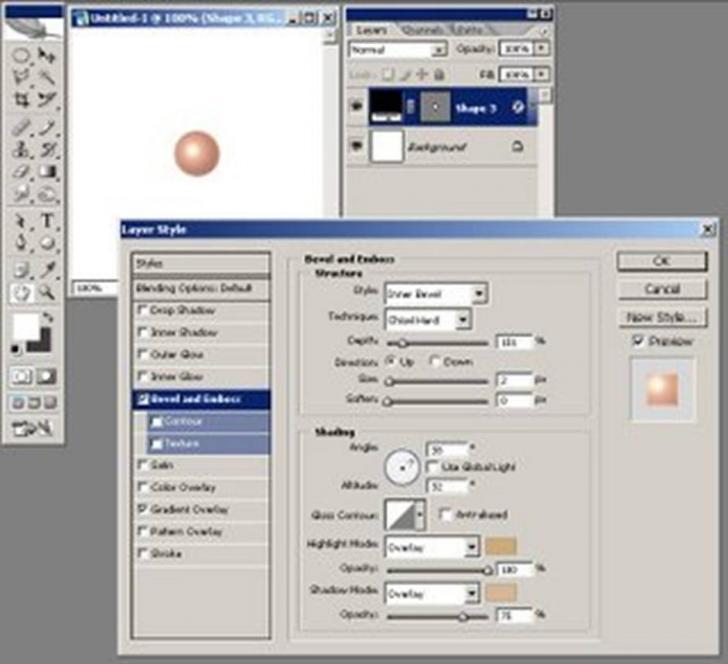Select the Path Selection tool
Viewport: 728px width, 664px height.
click(x=21, y=221)
